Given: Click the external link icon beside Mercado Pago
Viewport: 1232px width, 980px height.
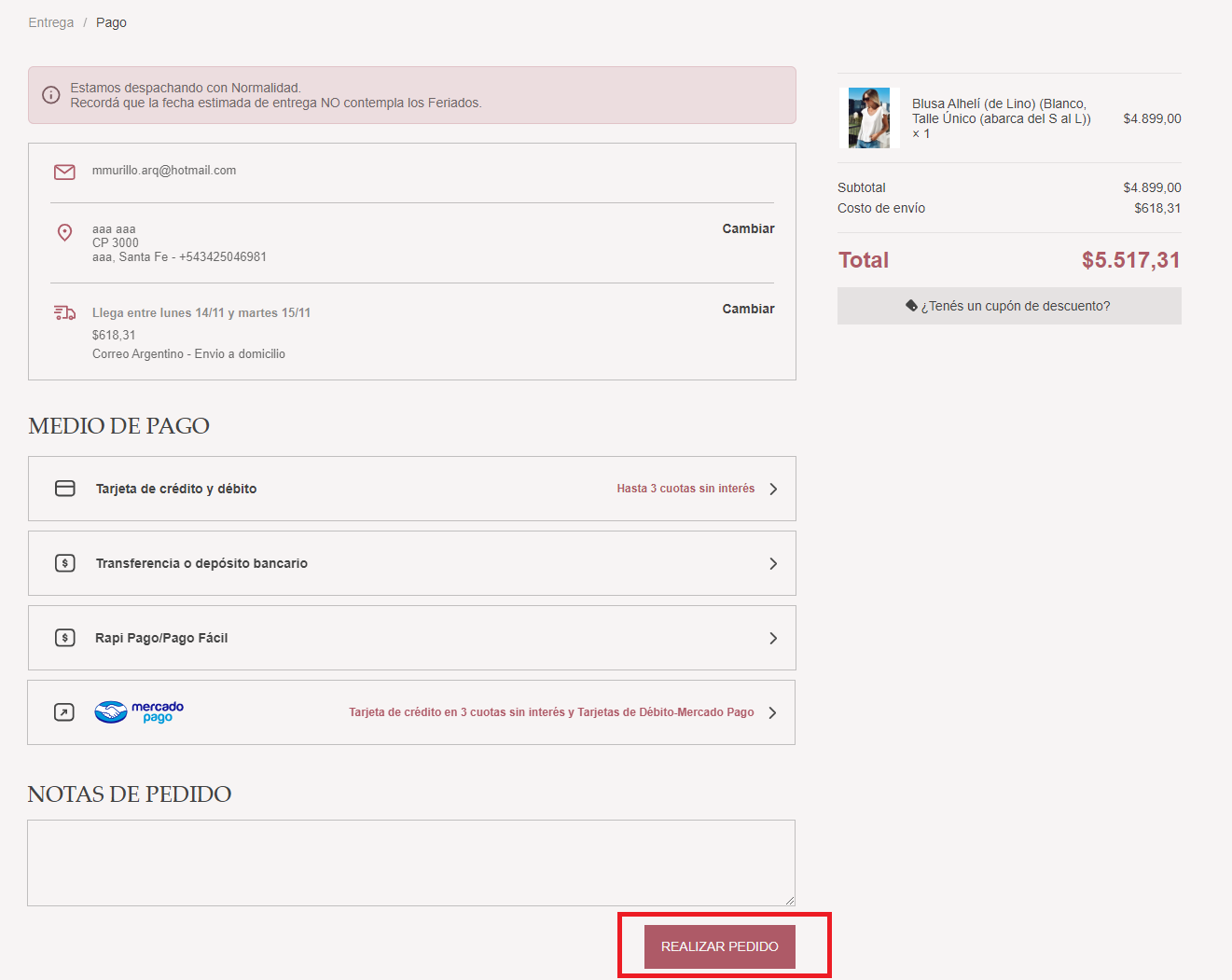Looking at the screenshot, I should coord(64,712).
